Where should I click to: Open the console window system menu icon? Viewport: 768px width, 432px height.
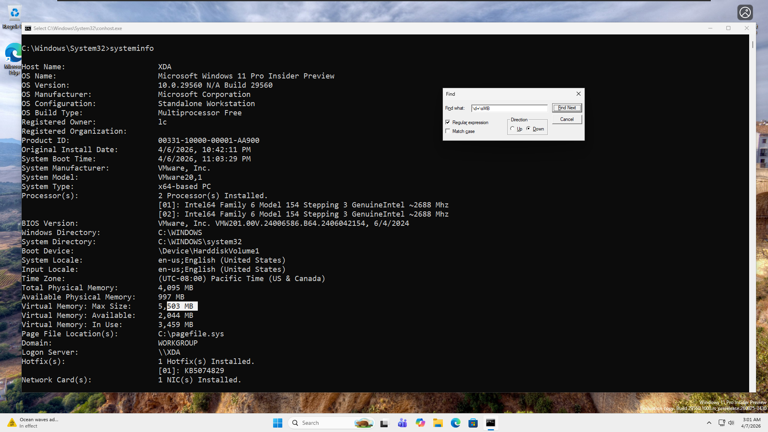click(x=28, y=28)
